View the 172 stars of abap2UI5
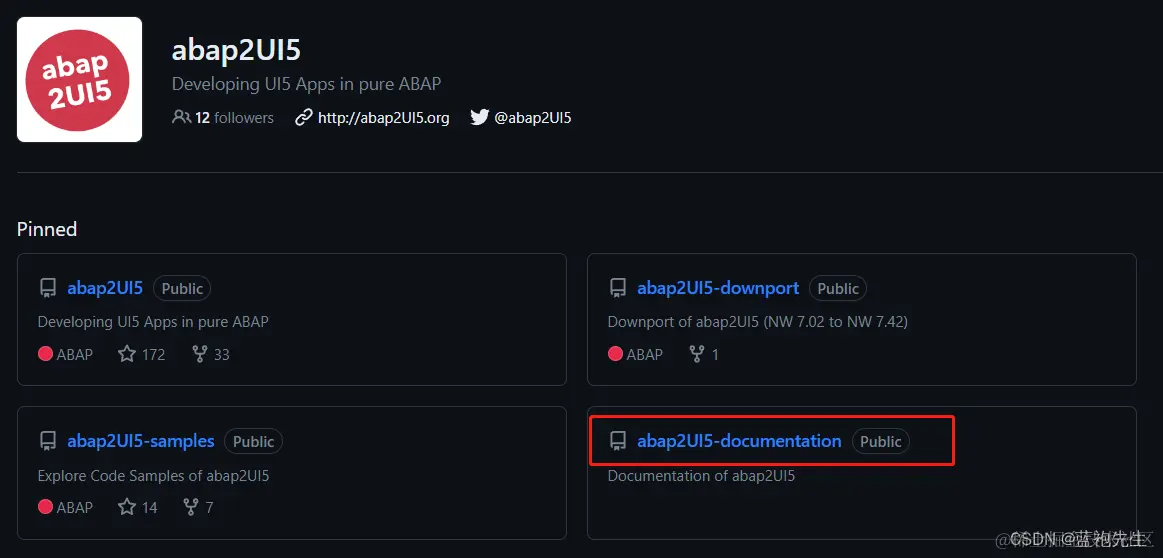Viewport: 1163px width, 558px height. pos(142,354)
